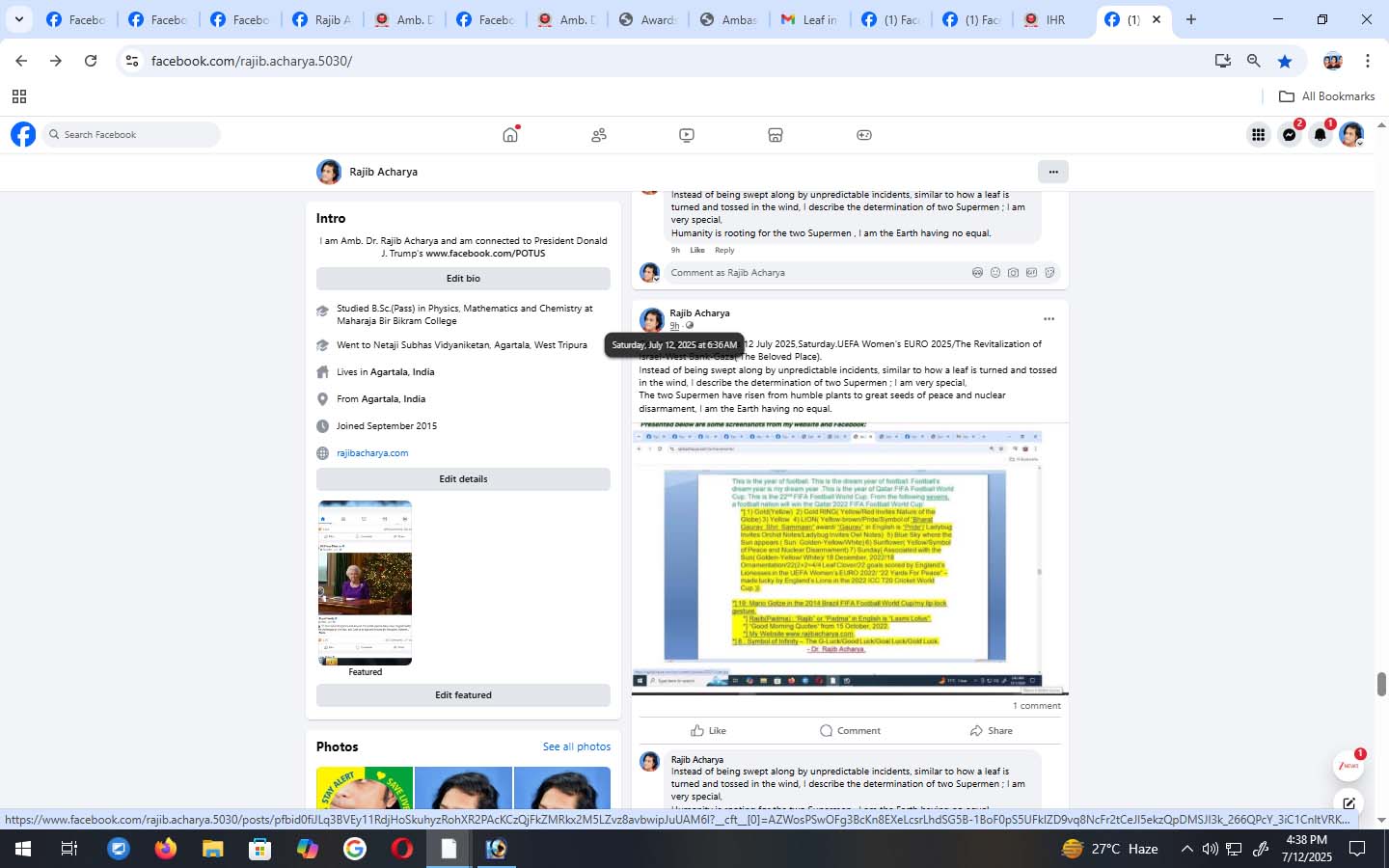Go forward in browser history

[x=56, y=61]
